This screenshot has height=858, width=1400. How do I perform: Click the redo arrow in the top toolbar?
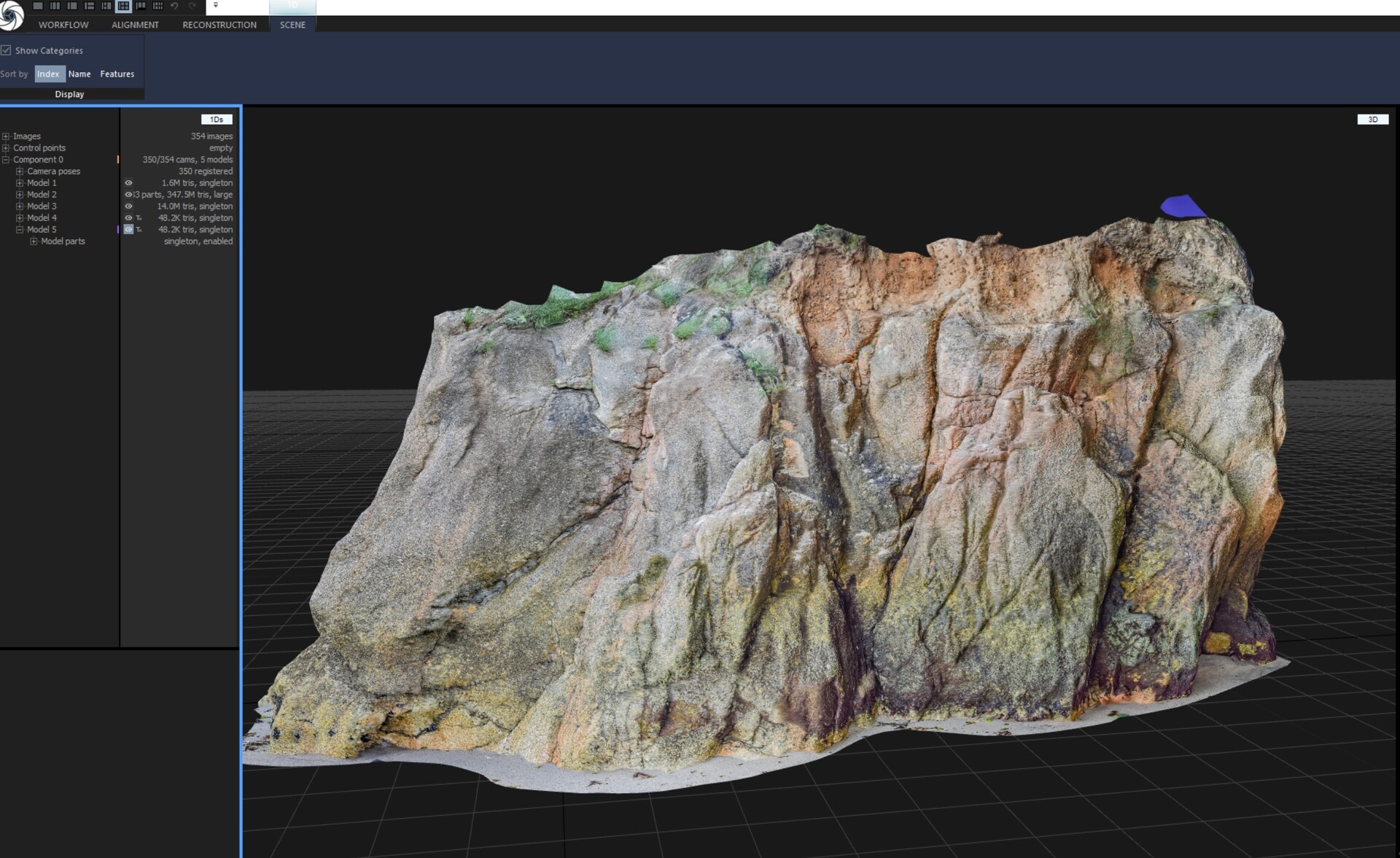pyautogui.click(x=192, y=6)
